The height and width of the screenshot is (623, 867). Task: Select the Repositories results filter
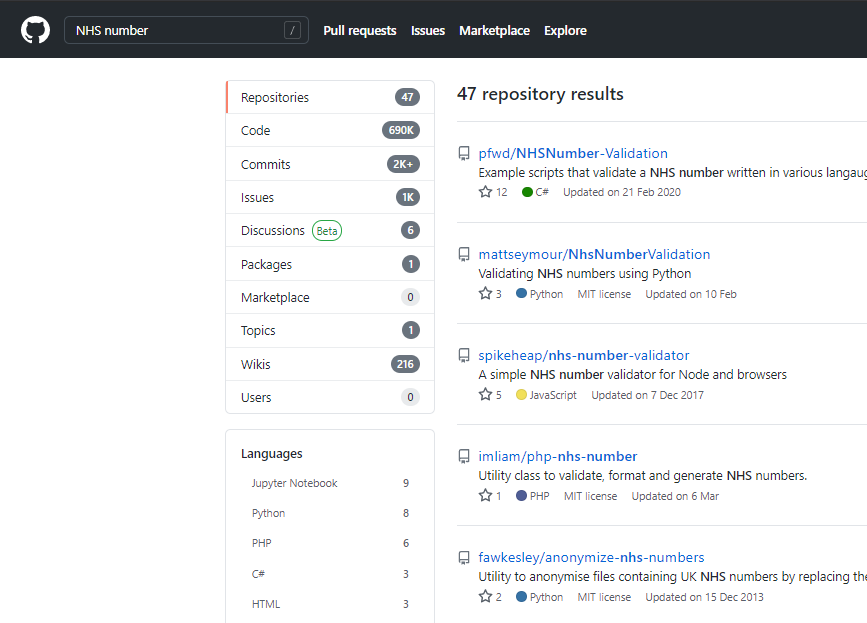[x=330, y=97]
